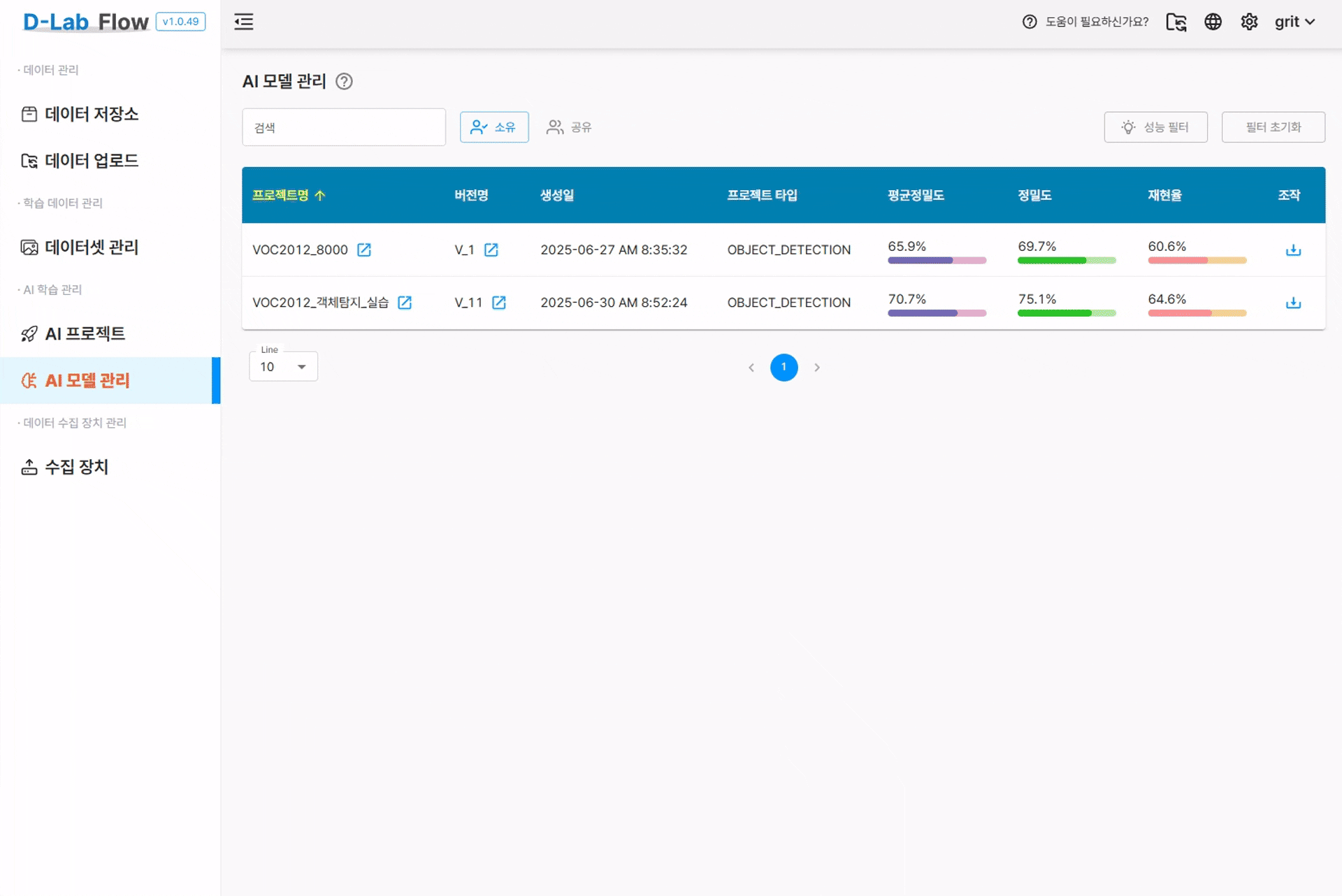Click the 65.9% 평균정밀도 progress bar

pyautogui.click(x=937, y=261)
